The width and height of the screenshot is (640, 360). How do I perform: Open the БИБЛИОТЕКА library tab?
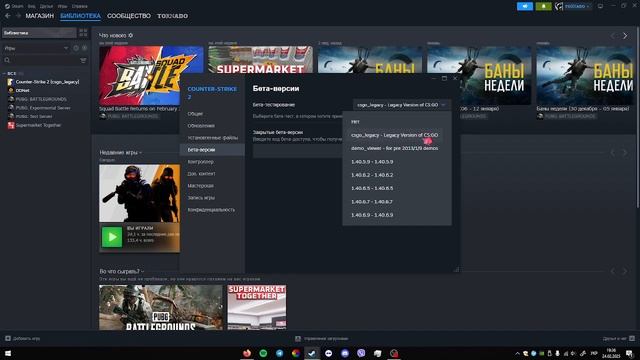coord(80,16)
